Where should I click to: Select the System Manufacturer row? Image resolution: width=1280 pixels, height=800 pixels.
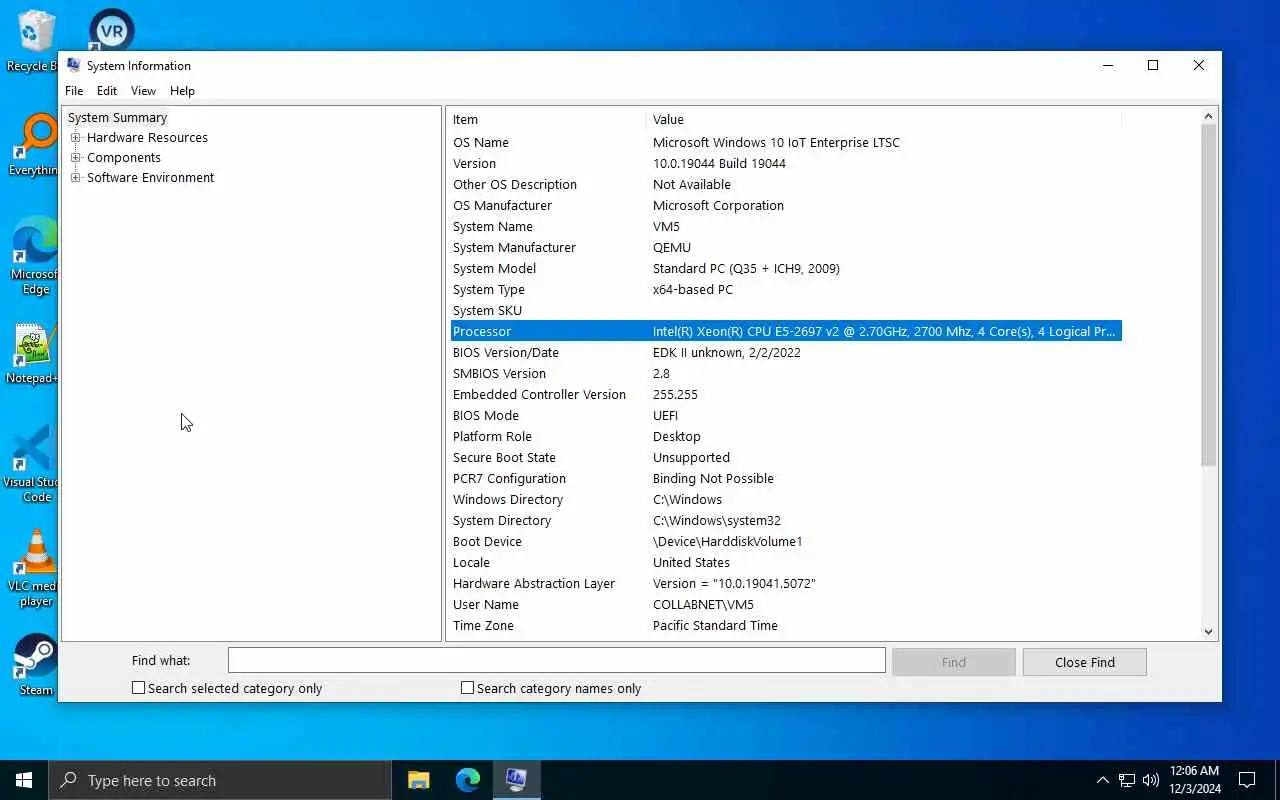click(x=786, y=247)
